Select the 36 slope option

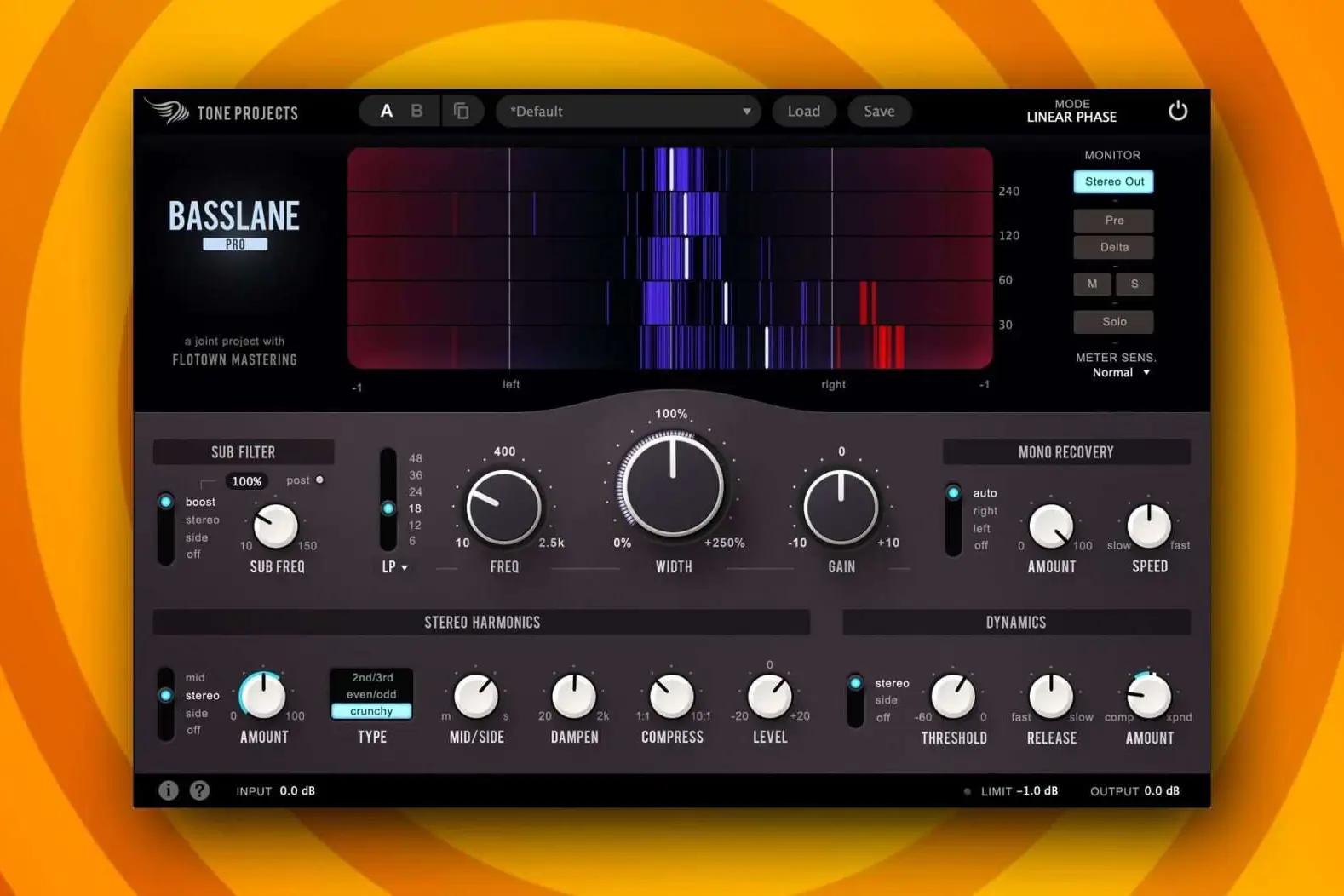tap(416, 475)
